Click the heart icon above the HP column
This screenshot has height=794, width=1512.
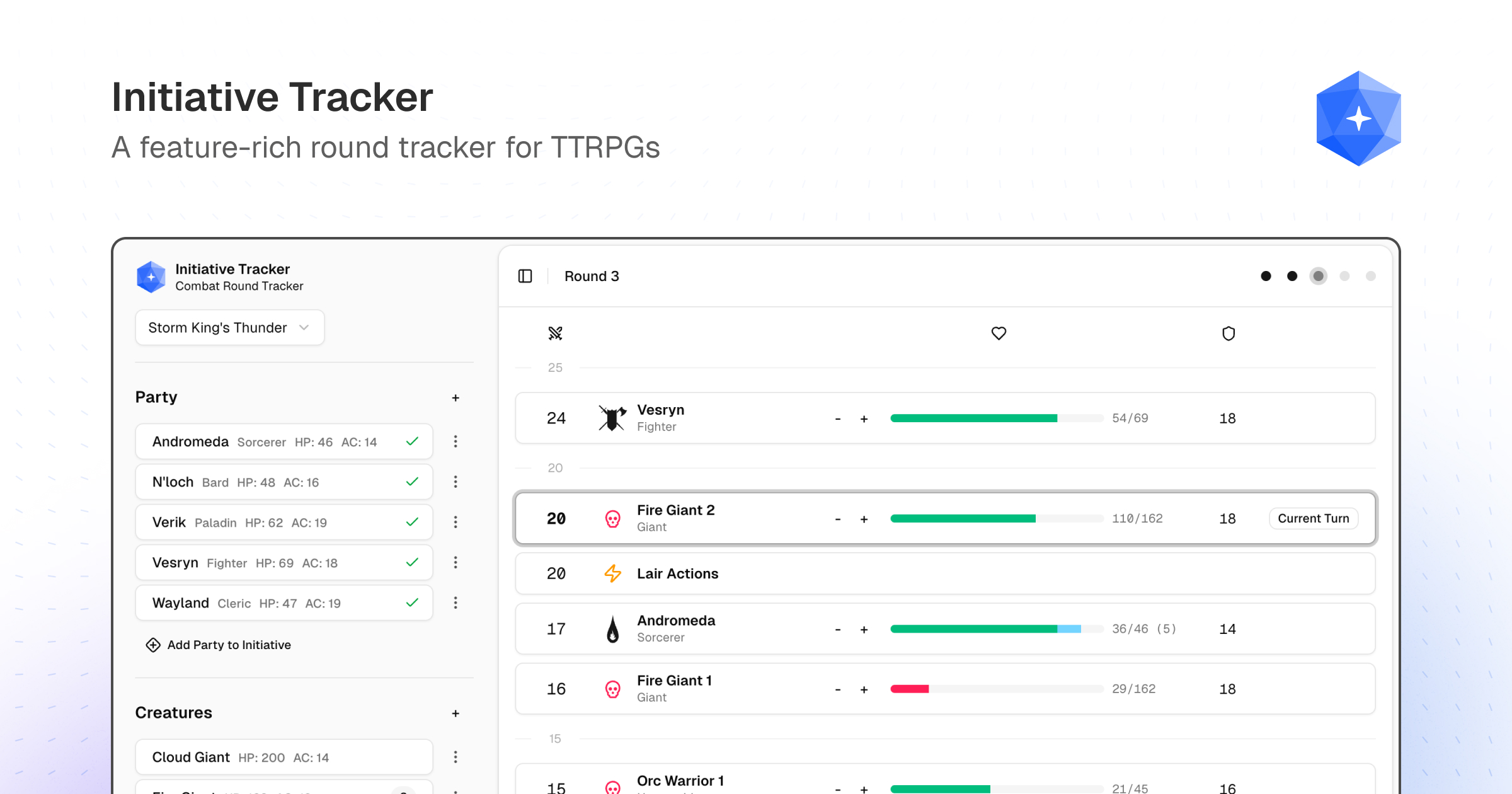[999, 333]
